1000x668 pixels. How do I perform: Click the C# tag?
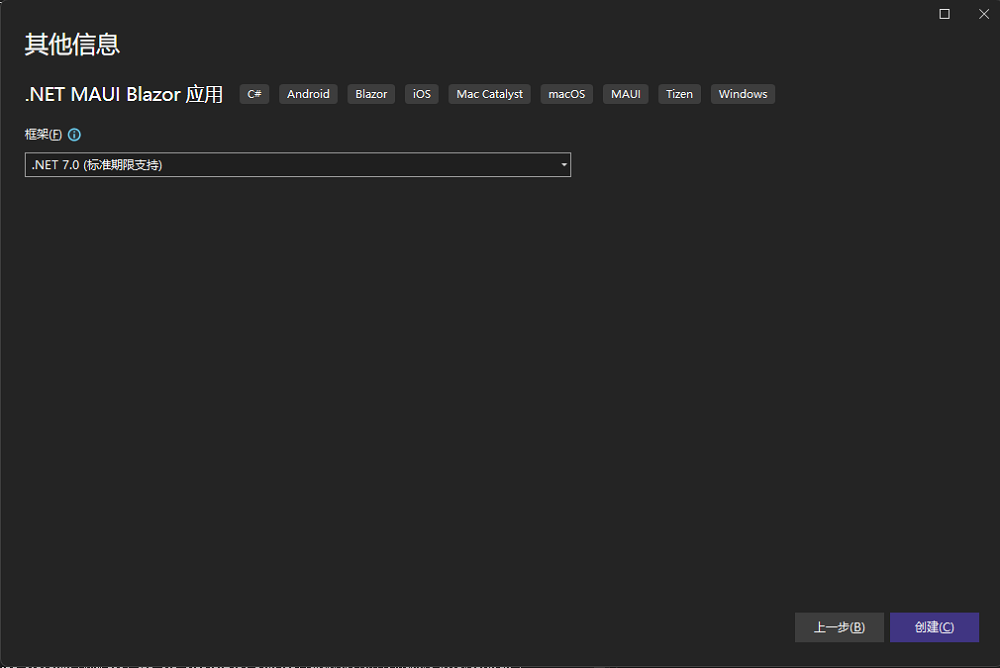(x=254, y=94)
